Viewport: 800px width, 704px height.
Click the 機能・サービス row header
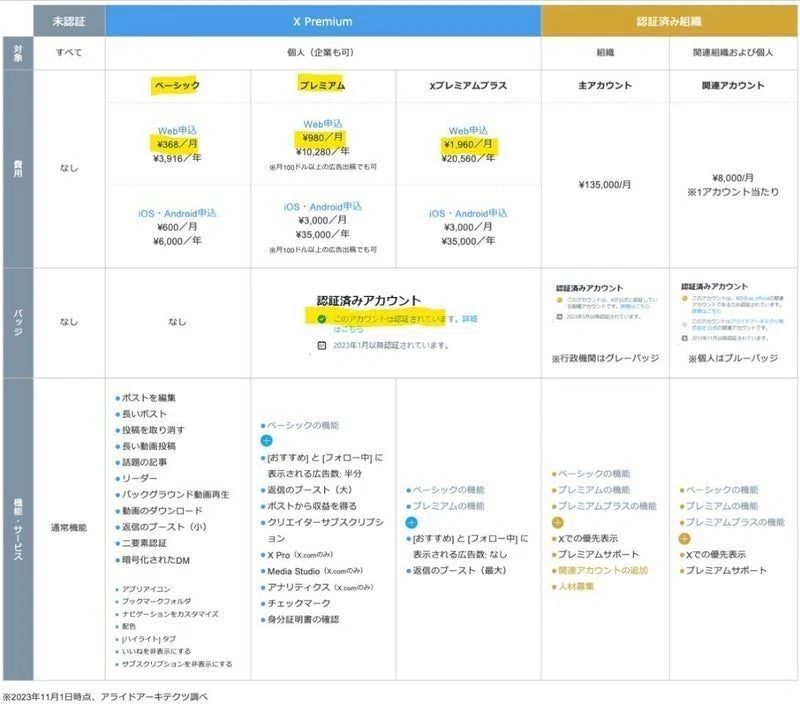[x=18, y=529]
